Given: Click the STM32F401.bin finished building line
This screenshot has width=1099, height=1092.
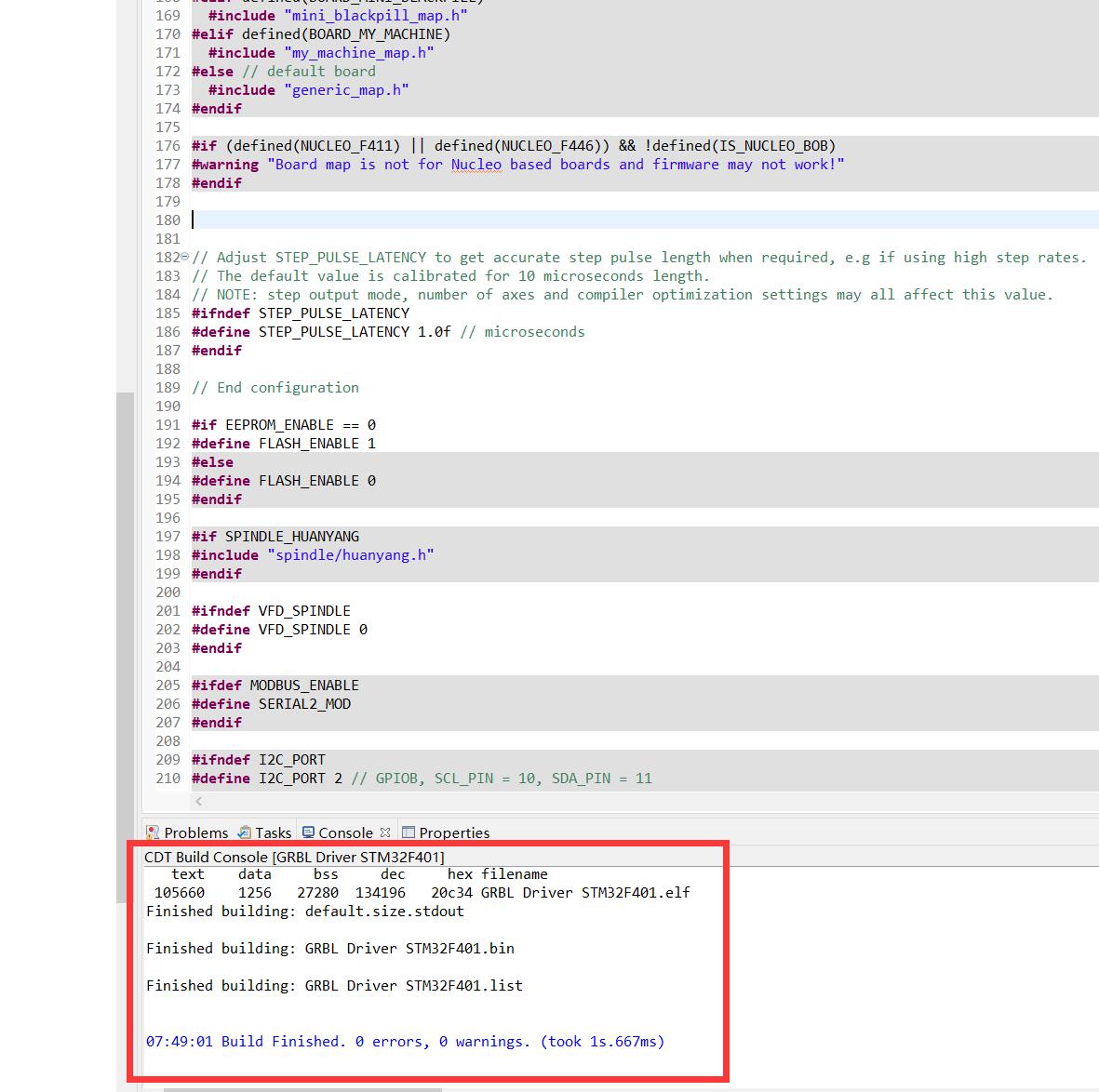Looking at the screenshot, I should coord(330,948).
